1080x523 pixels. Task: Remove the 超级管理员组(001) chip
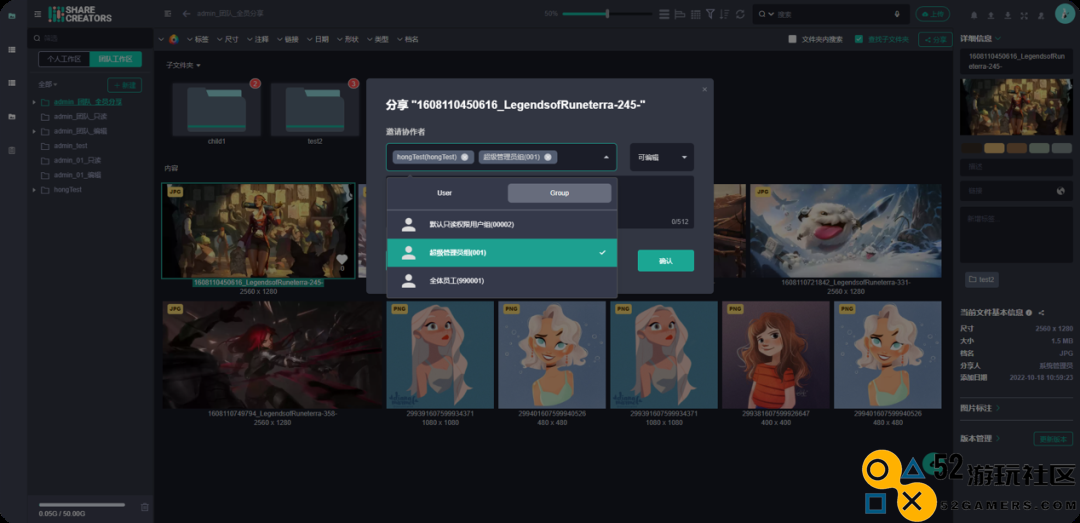point(548,157)
